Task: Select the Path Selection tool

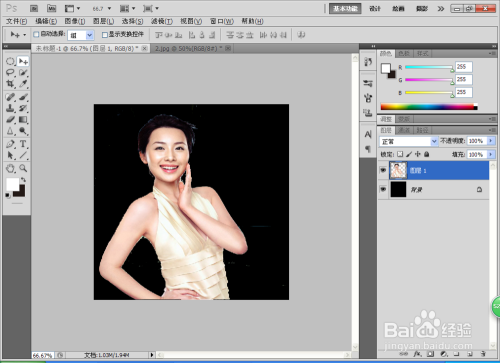Action: pos(10,155)
